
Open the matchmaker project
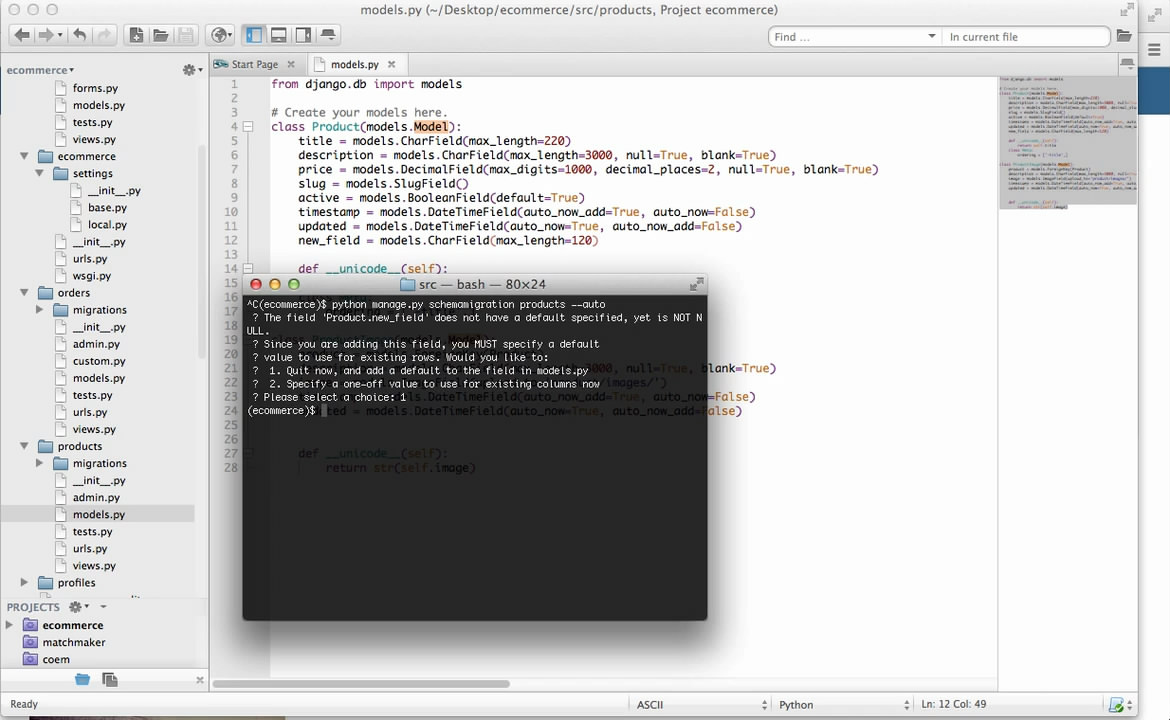(x=74, y=642)
